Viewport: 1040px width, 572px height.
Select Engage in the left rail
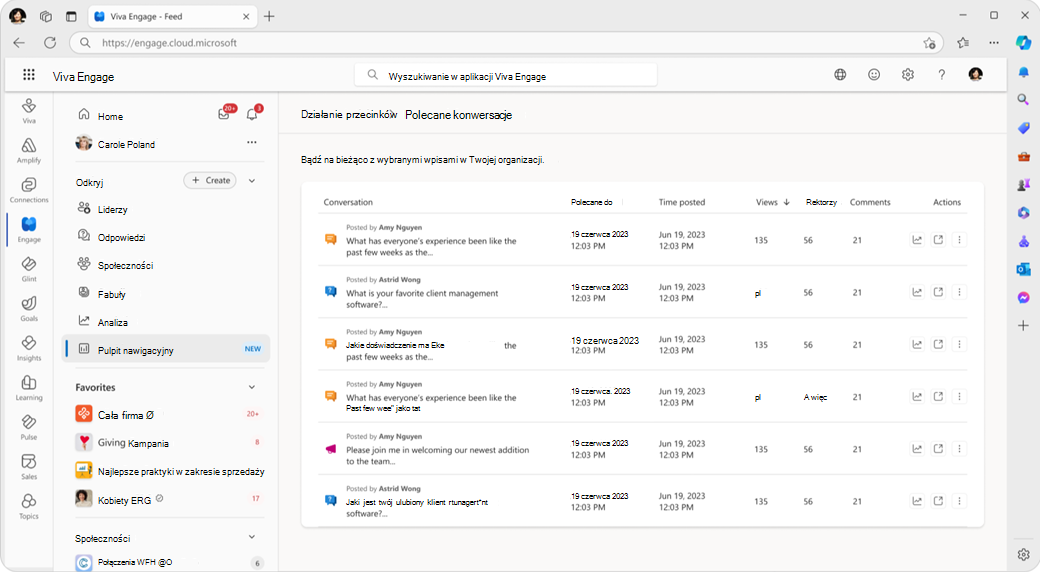click(x=29, y=230)
